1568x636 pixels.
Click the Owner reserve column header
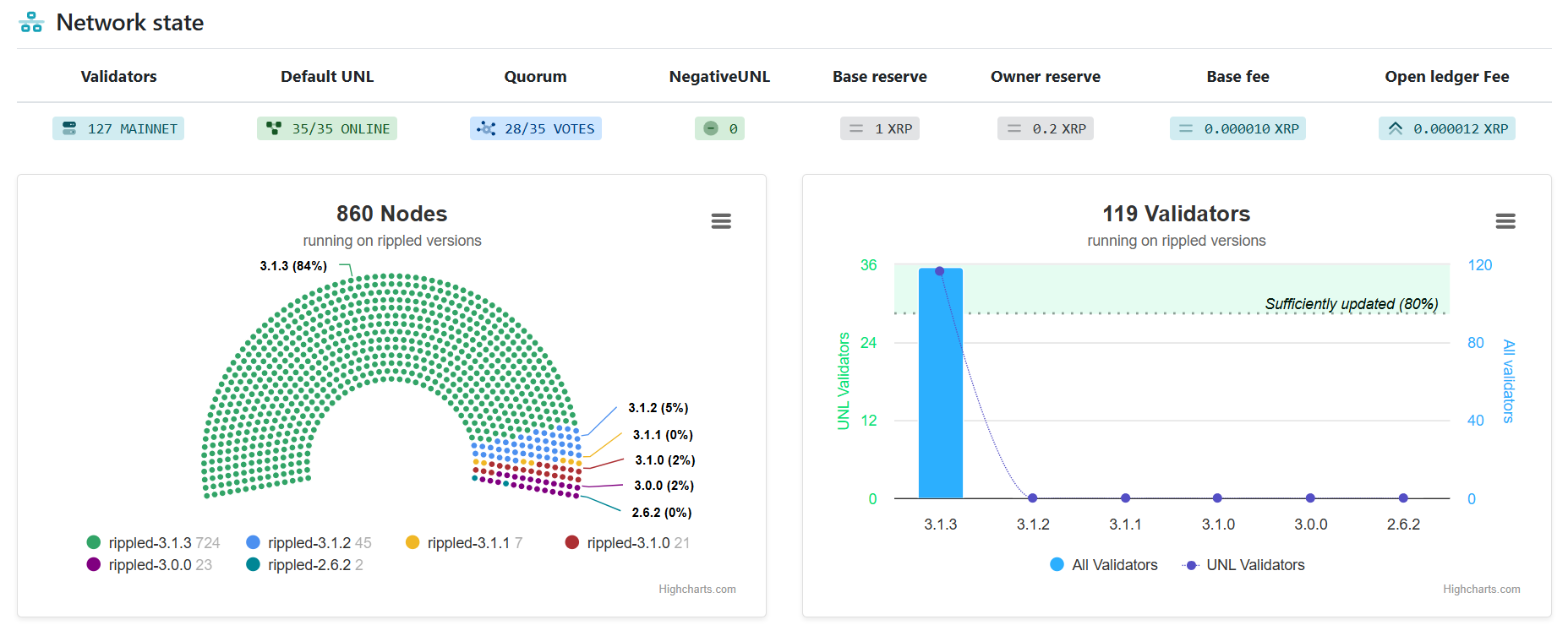coord(1046,76)
